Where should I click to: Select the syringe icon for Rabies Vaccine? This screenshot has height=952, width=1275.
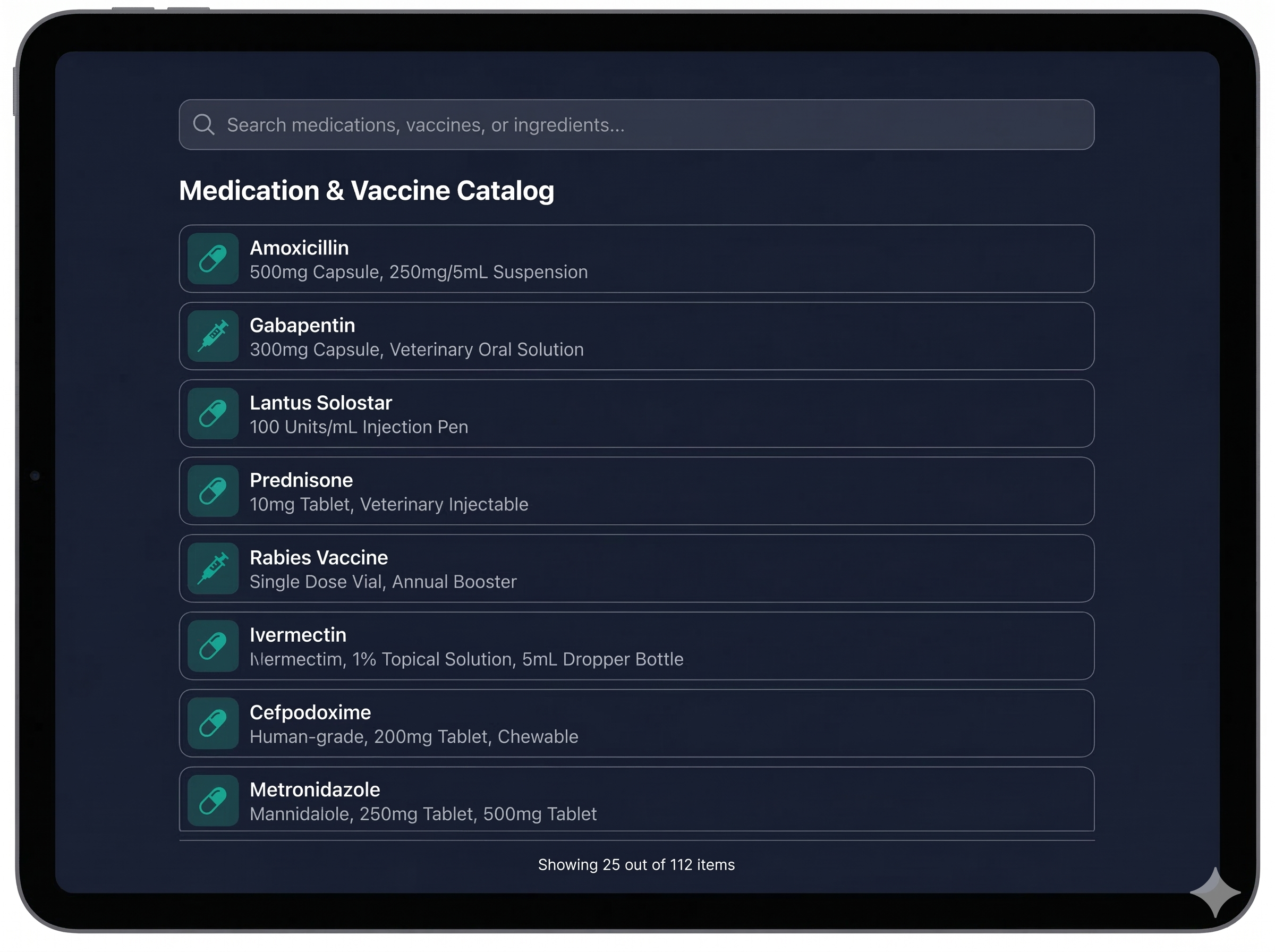[212, 568]
